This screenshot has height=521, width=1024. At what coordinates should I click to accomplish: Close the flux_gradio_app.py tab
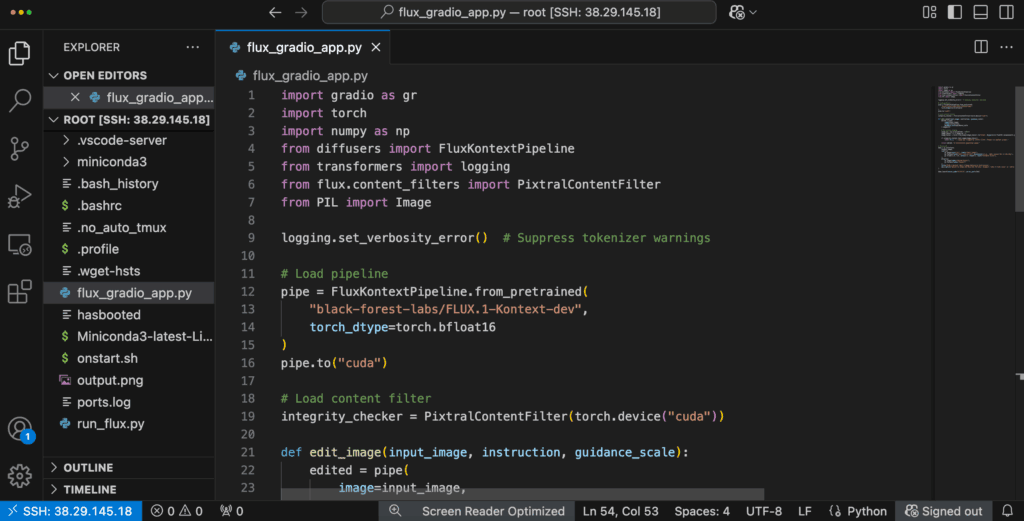click(376, 47)
